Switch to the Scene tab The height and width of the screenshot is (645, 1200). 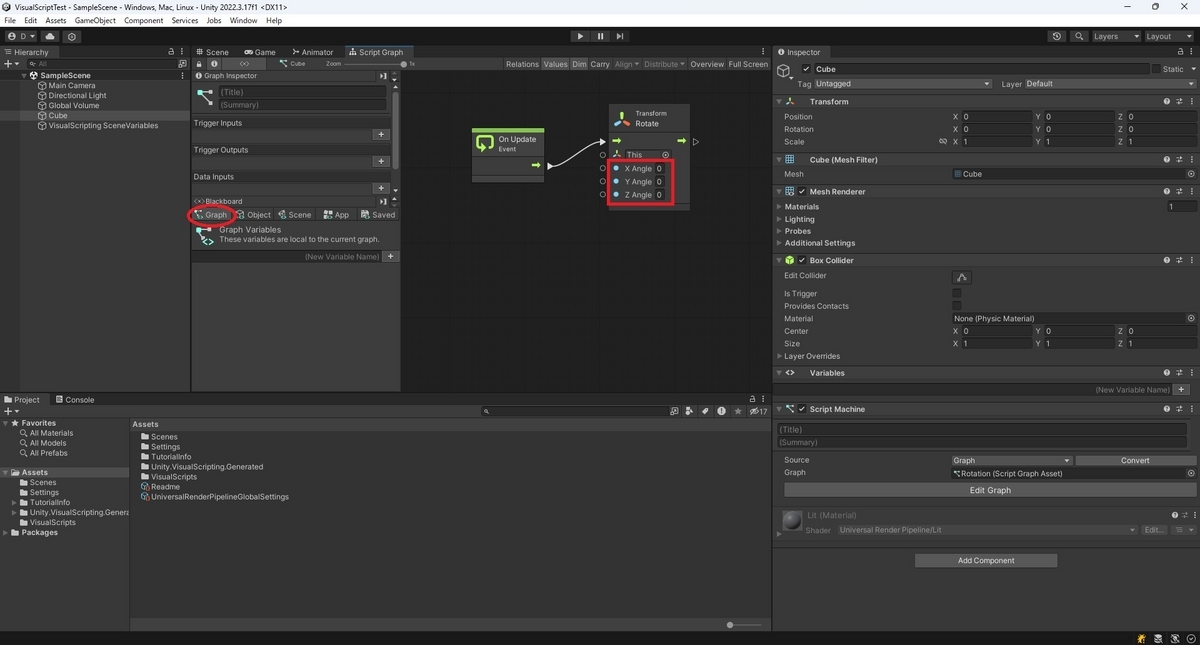pyautogui.click(x=212, y=52)
